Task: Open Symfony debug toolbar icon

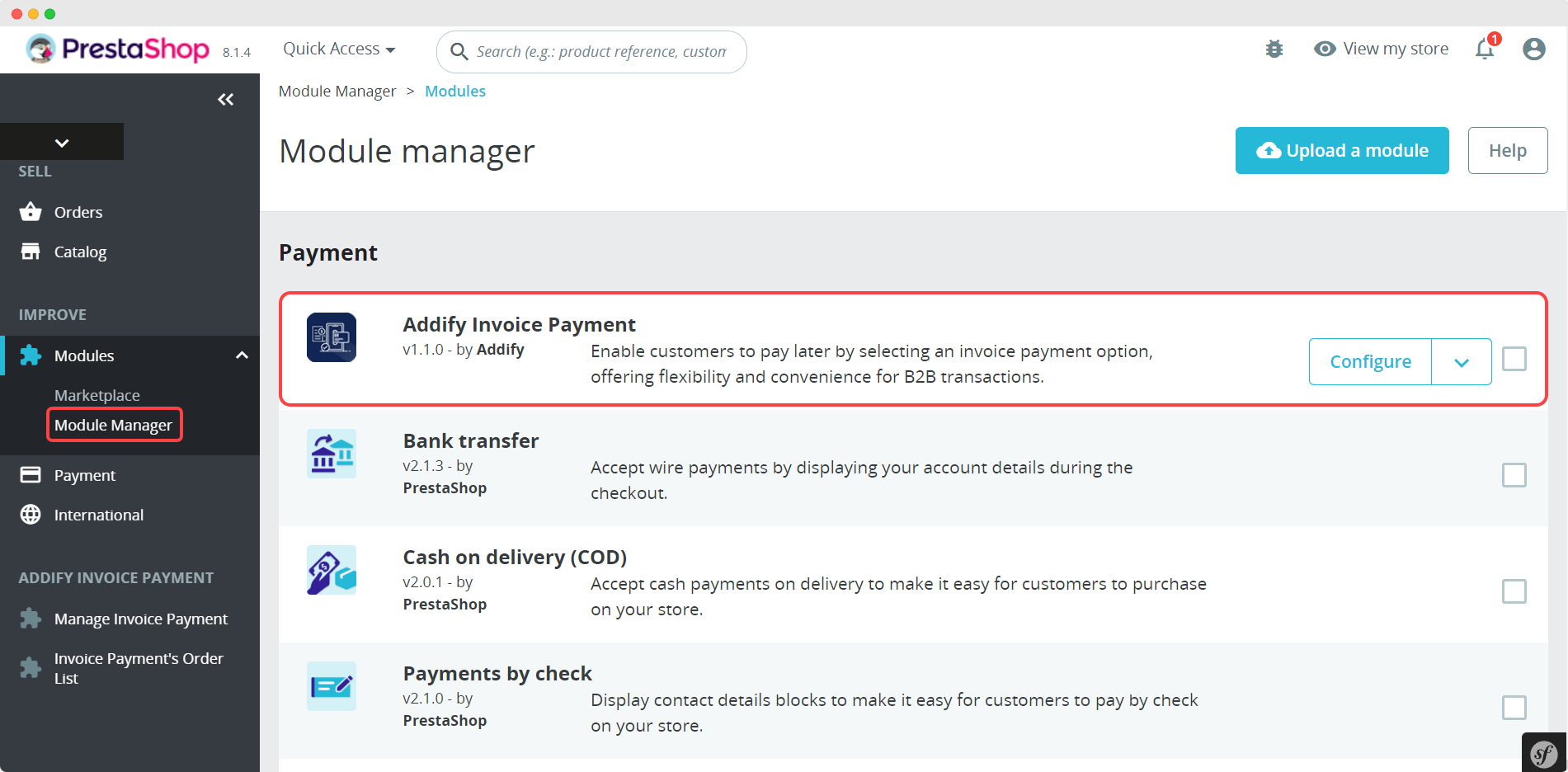Action: [1543, 753]
